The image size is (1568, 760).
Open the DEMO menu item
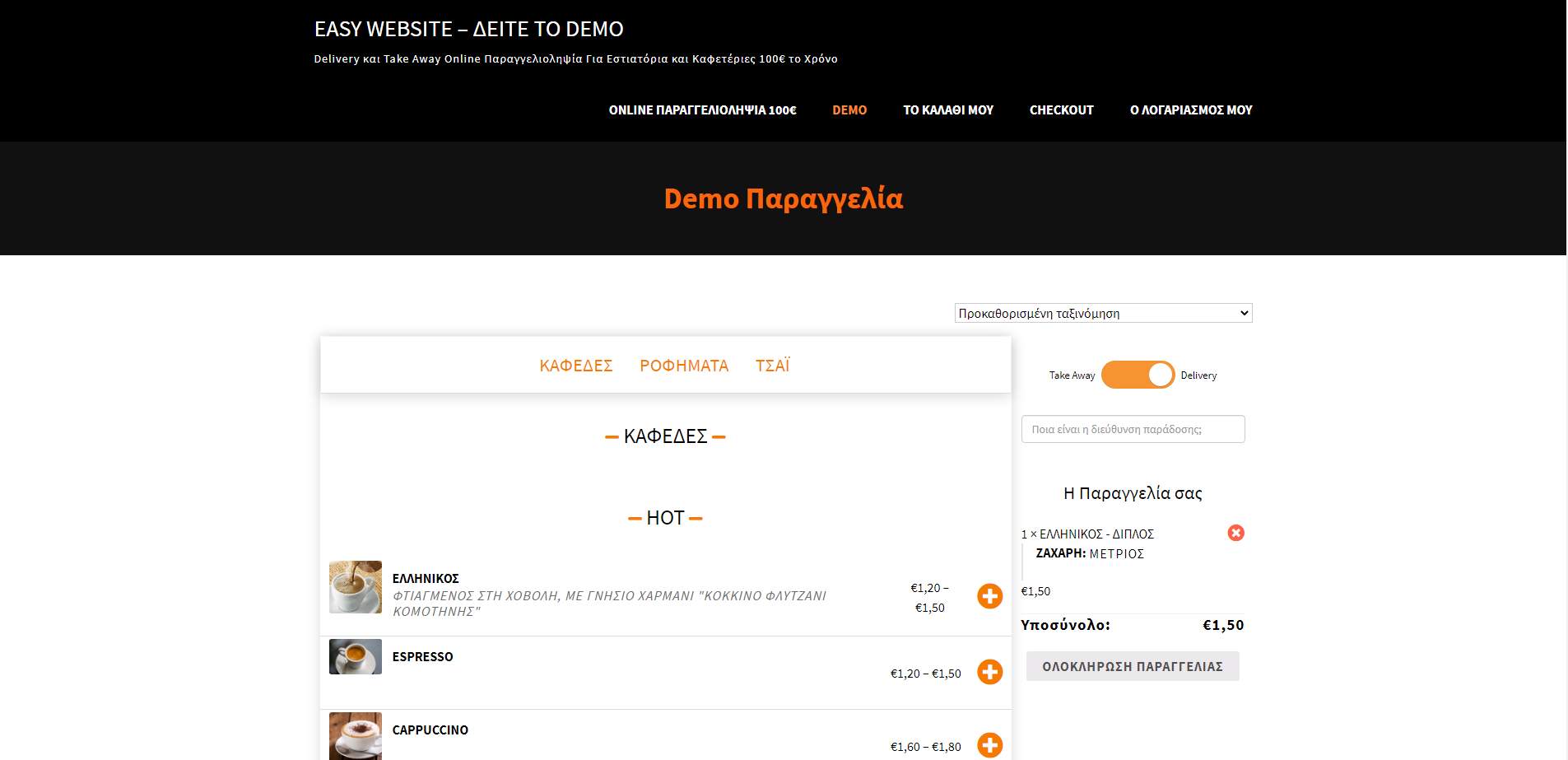[849, 110]
